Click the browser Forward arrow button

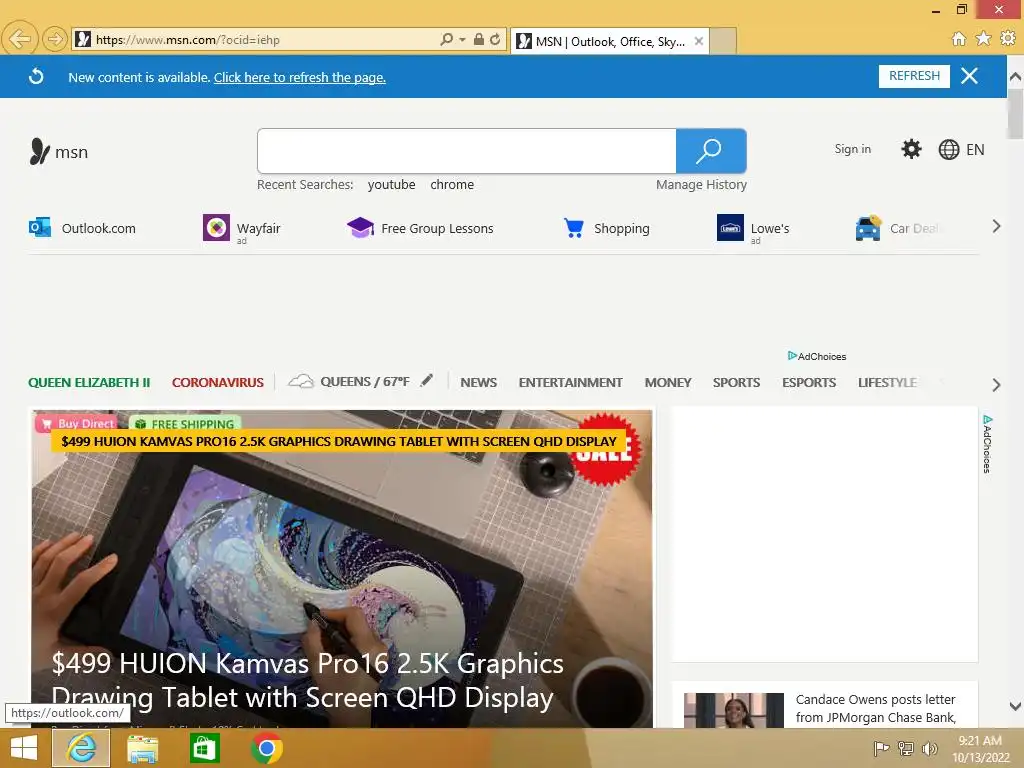[55, 39]
